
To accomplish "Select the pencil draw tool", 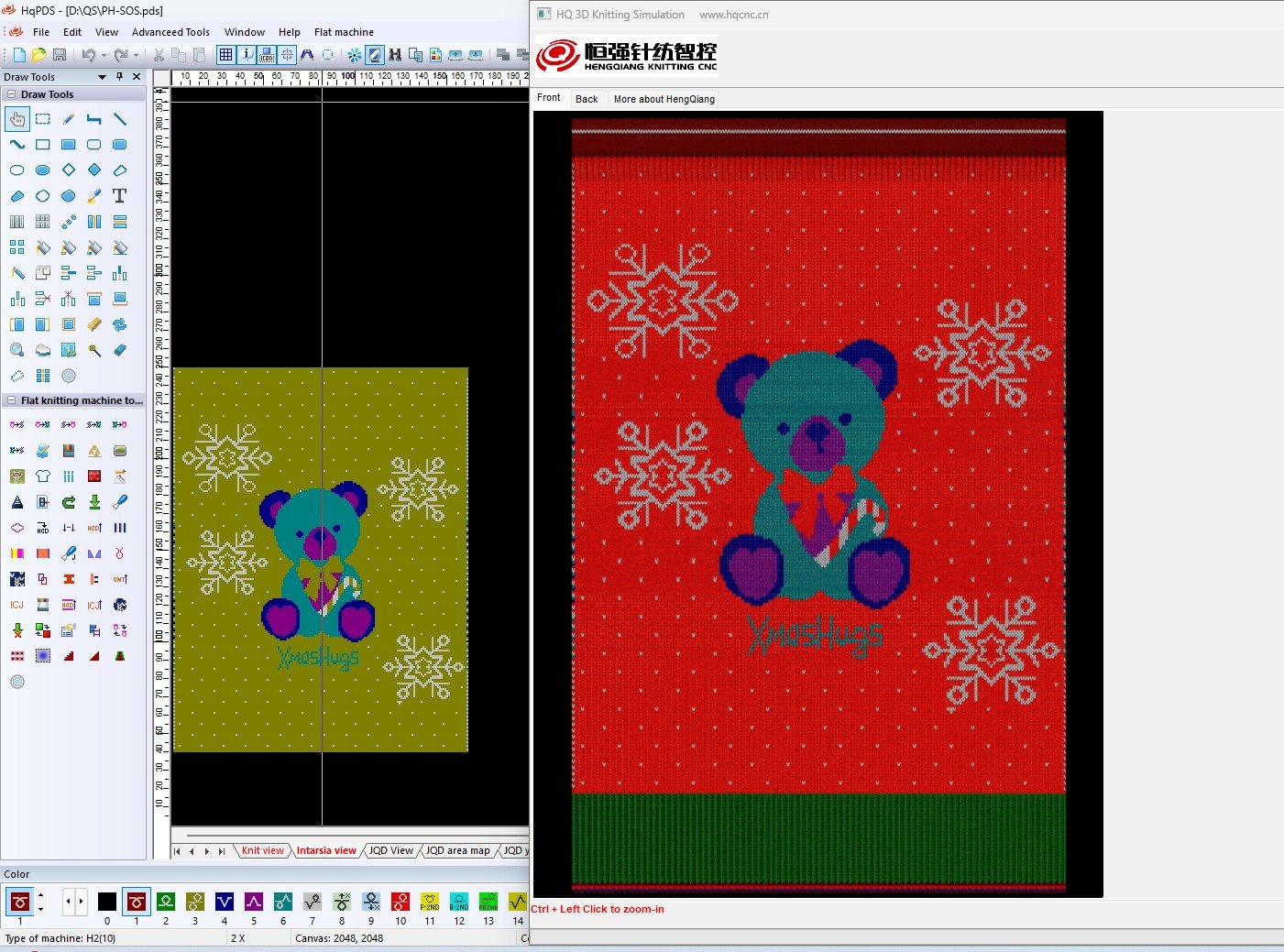I will click(69, 119).
